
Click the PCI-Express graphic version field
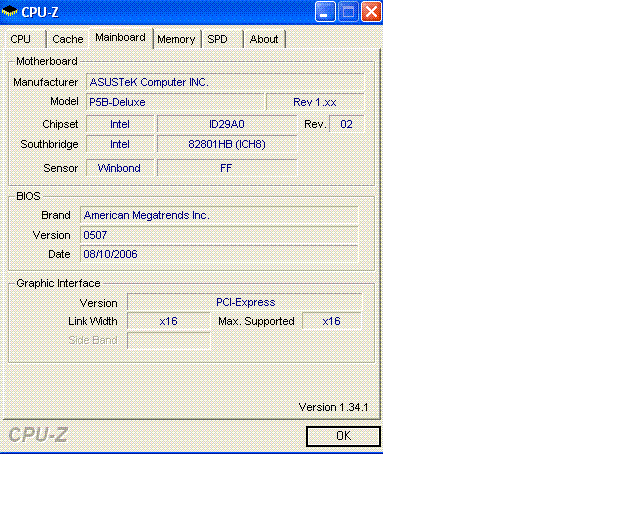click(245, 302)
